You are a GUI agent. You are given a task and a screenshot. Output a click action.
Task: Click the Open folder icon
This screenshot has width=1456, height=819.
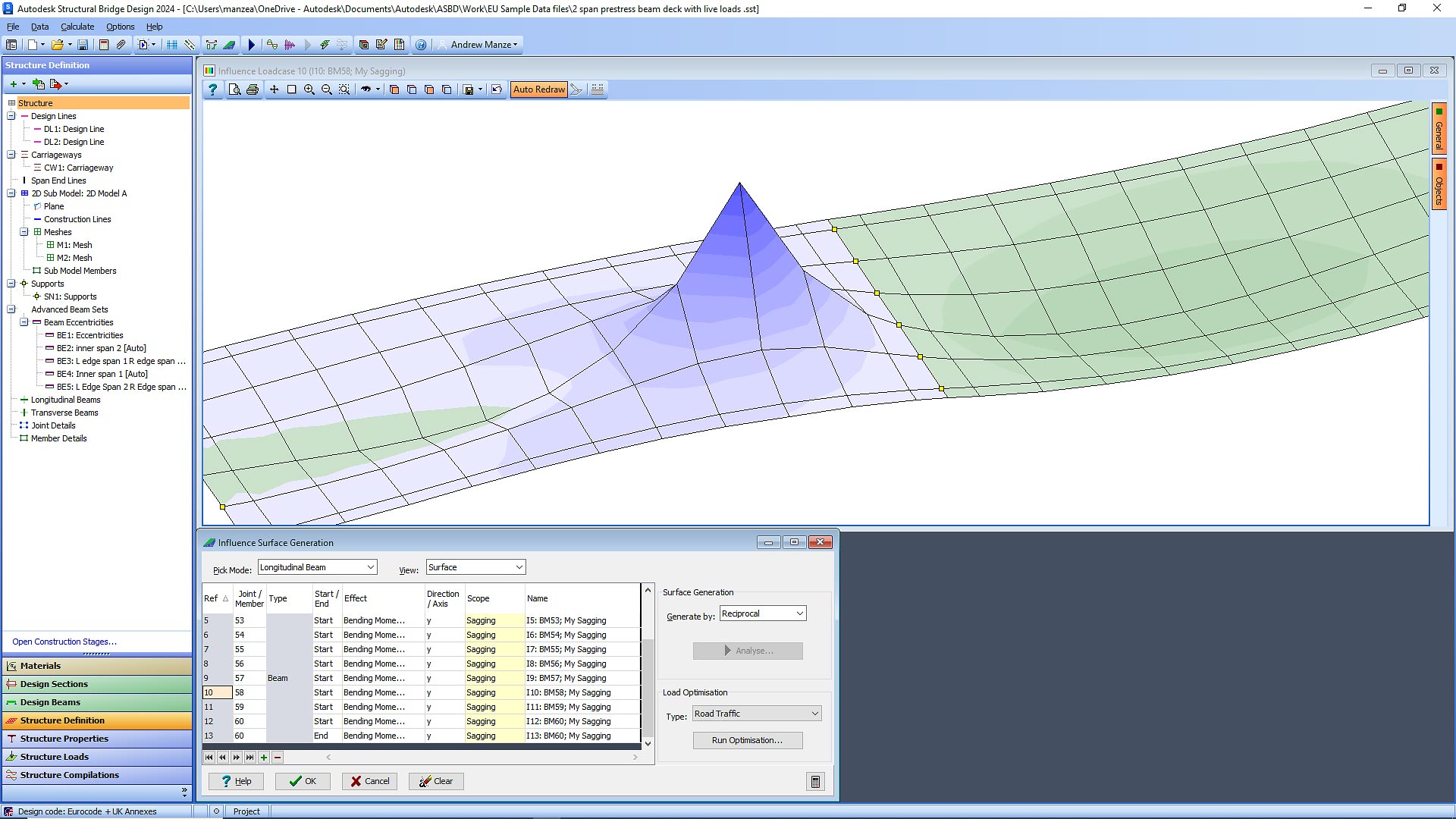tap(57, 45)
